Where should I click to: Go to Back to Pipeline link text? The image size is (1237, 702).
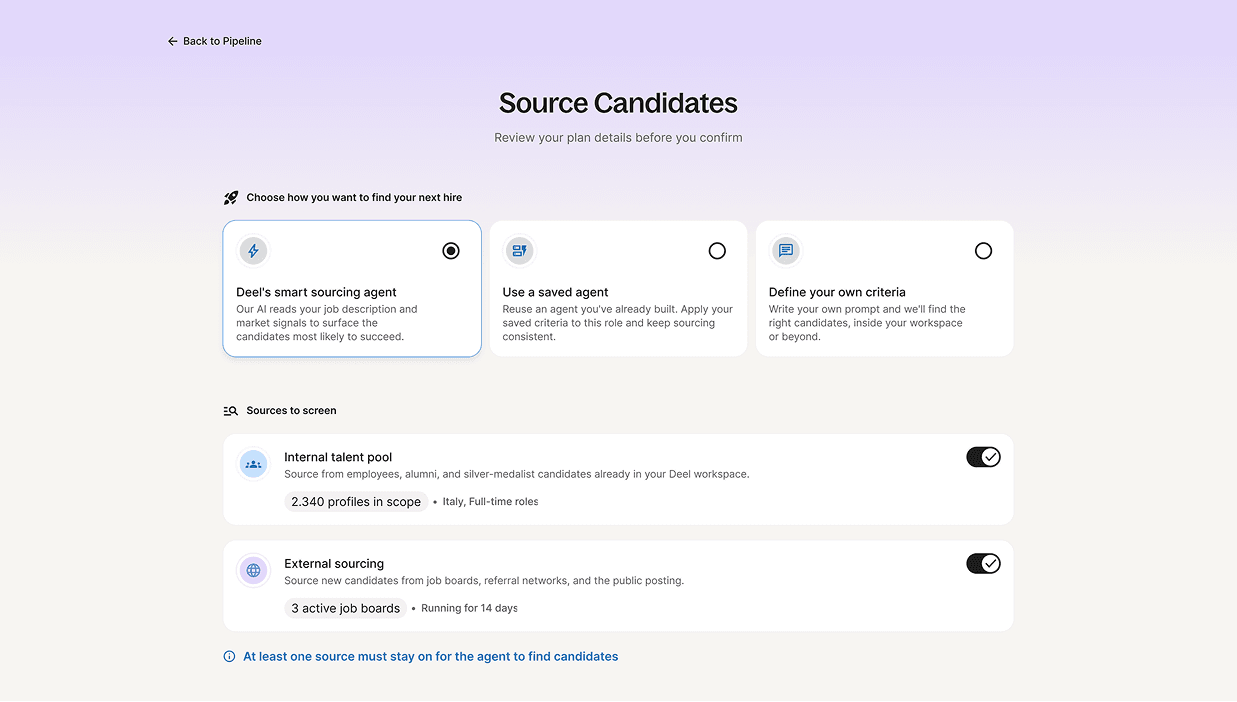click(x=222, y=41)
